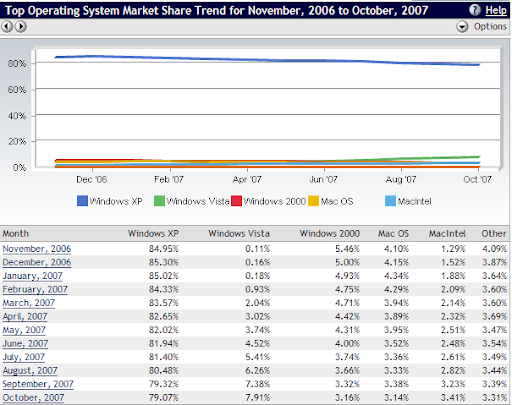Click the Other column header
Viewport: 512px width, 405px height.
tap(494, 234)
